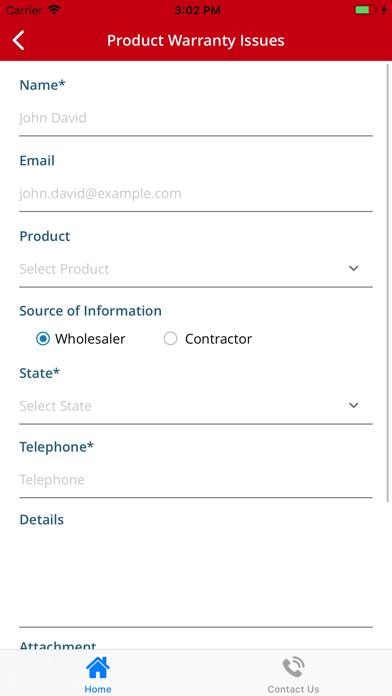Tap the battery icon in status bar

point(365,10)
